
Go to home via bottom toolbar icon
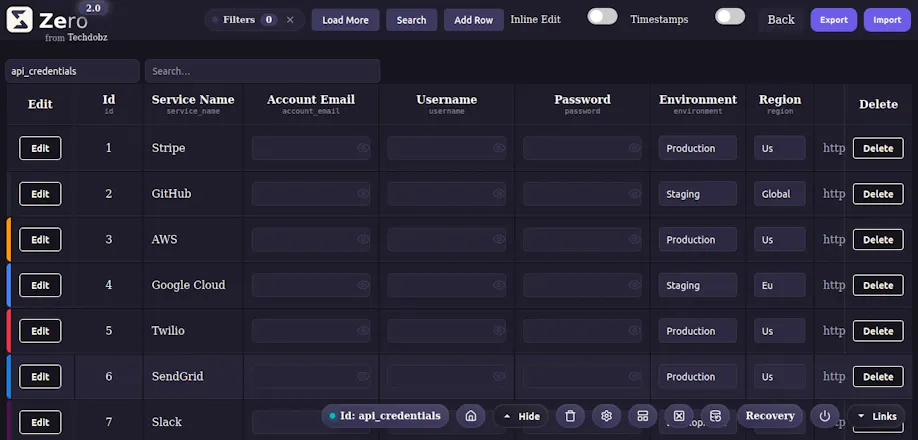470,416
